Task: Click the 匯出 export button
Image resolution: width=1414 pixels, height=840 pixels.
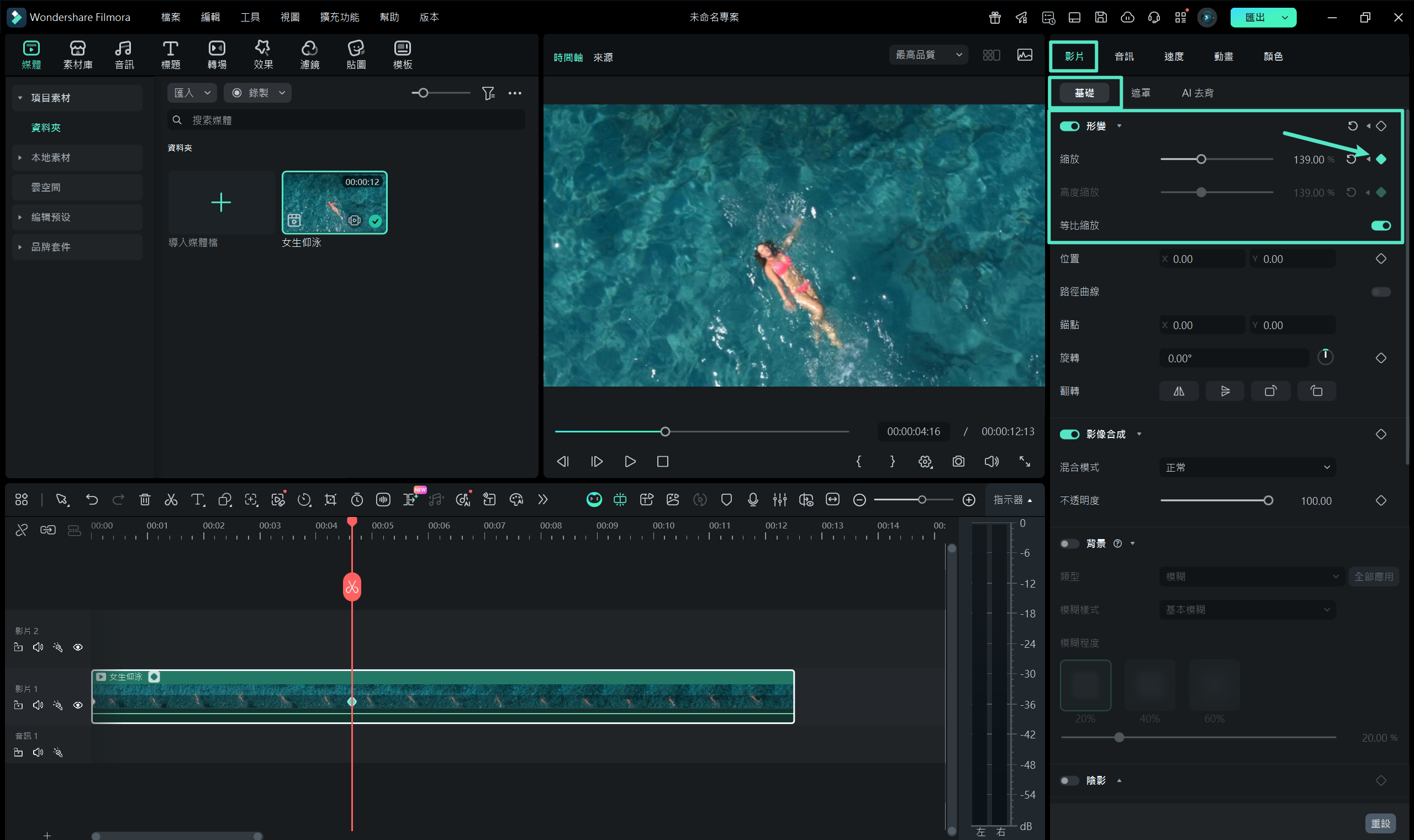Action: pos(1254,17)
